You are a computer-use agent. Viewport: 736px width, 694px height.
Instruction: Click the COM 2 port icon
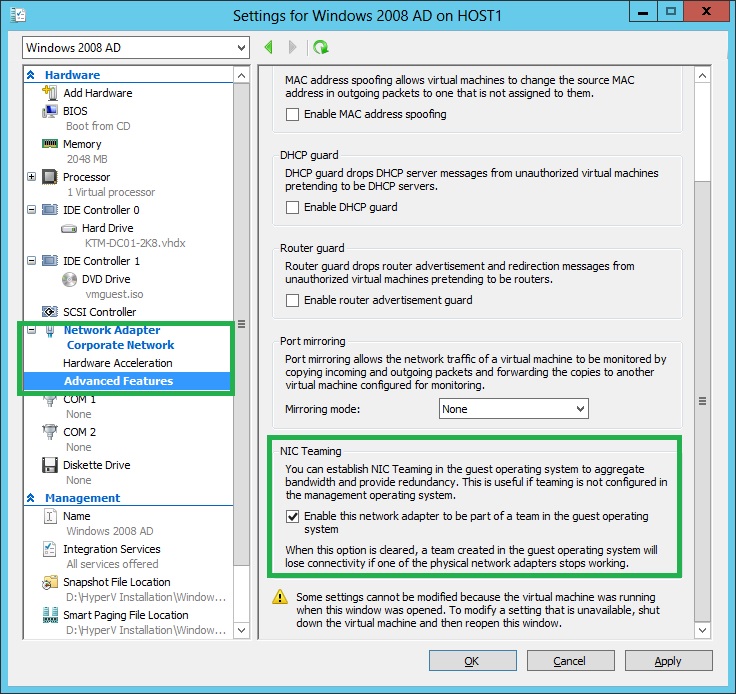point(50,432)
